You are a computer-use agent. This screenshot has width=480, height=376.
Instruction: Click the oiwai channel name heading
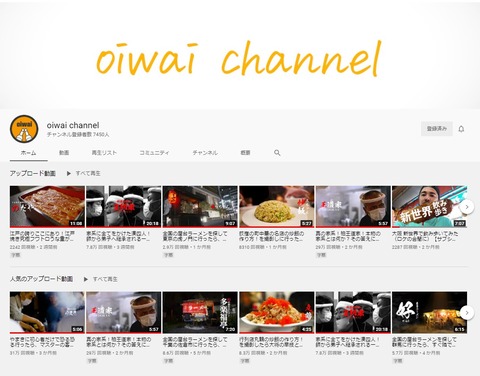pos(73,125)
